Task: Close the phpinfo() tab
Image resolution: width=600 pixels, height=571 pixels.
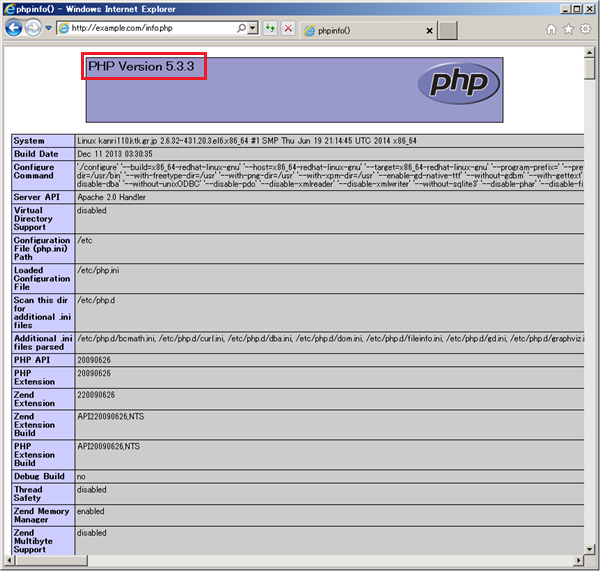Action: click(429, 31)
